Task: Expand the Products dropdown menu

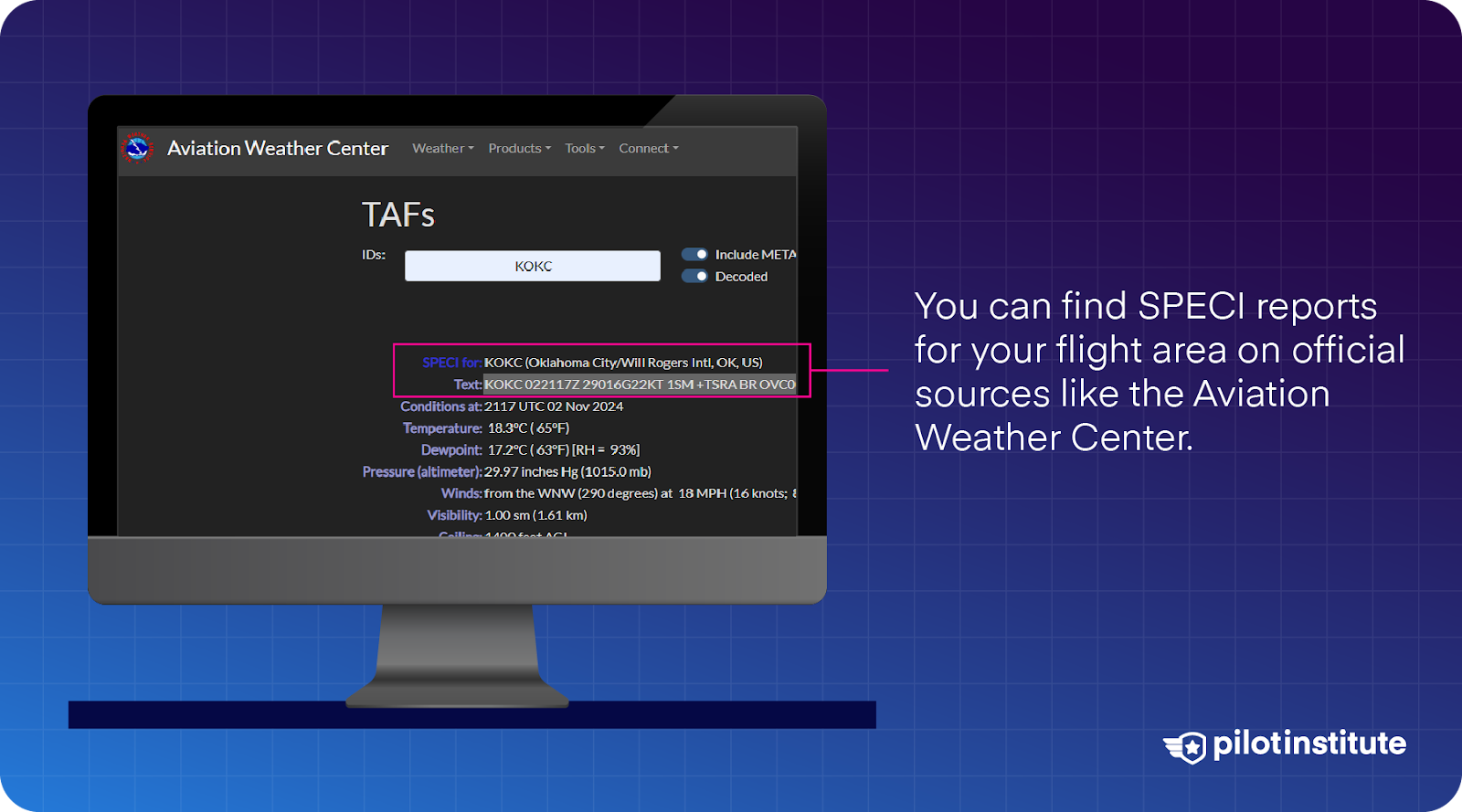Action: click(519, 149)
